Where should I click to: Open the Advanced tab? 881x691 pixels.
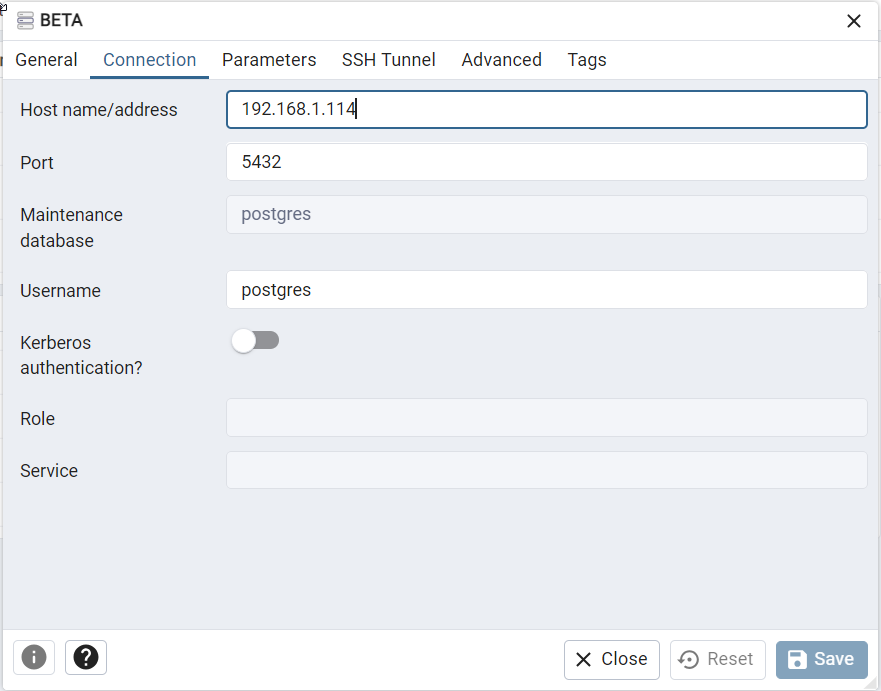coord(501,60)
